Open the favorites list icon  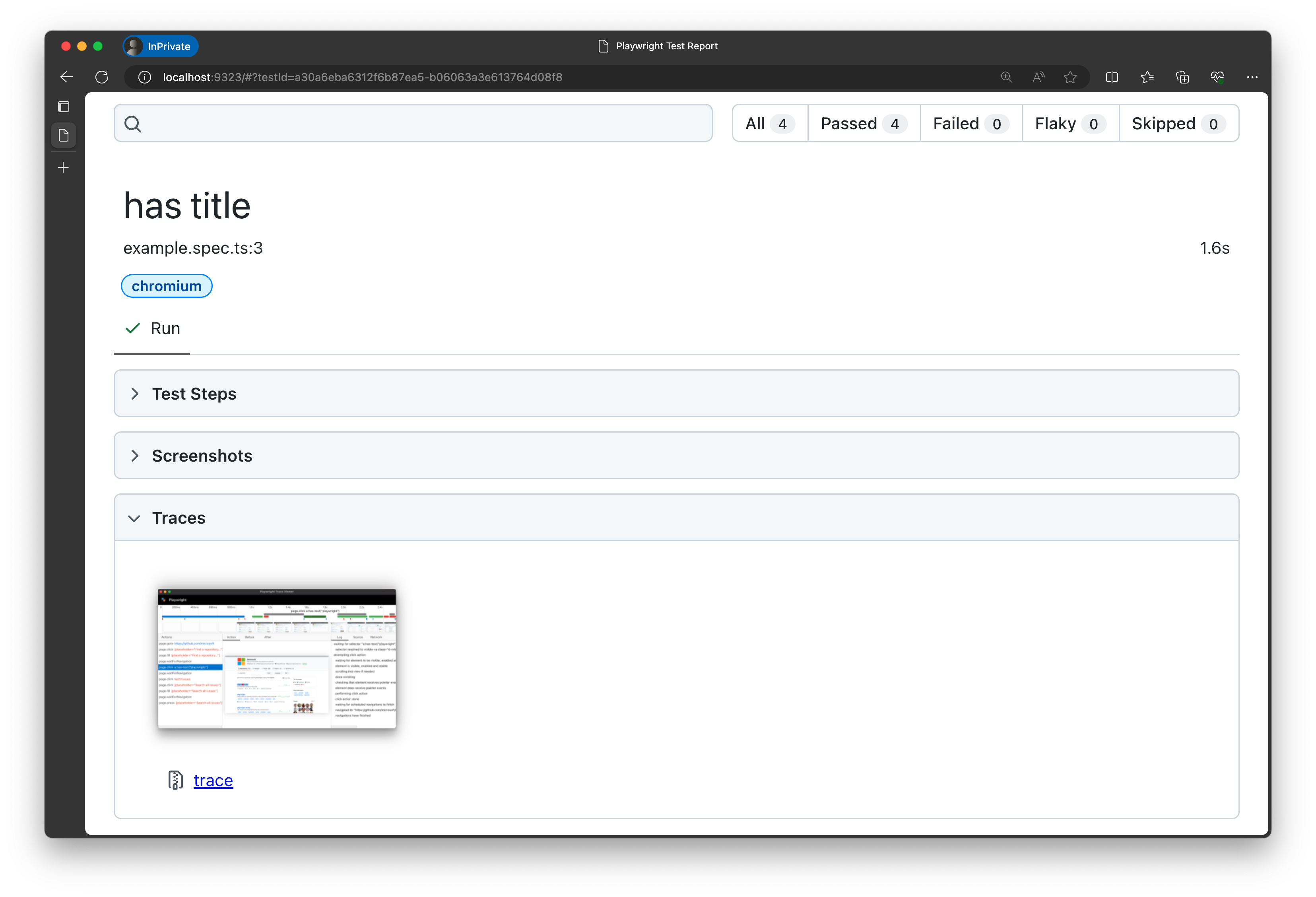coord(1147,77)
